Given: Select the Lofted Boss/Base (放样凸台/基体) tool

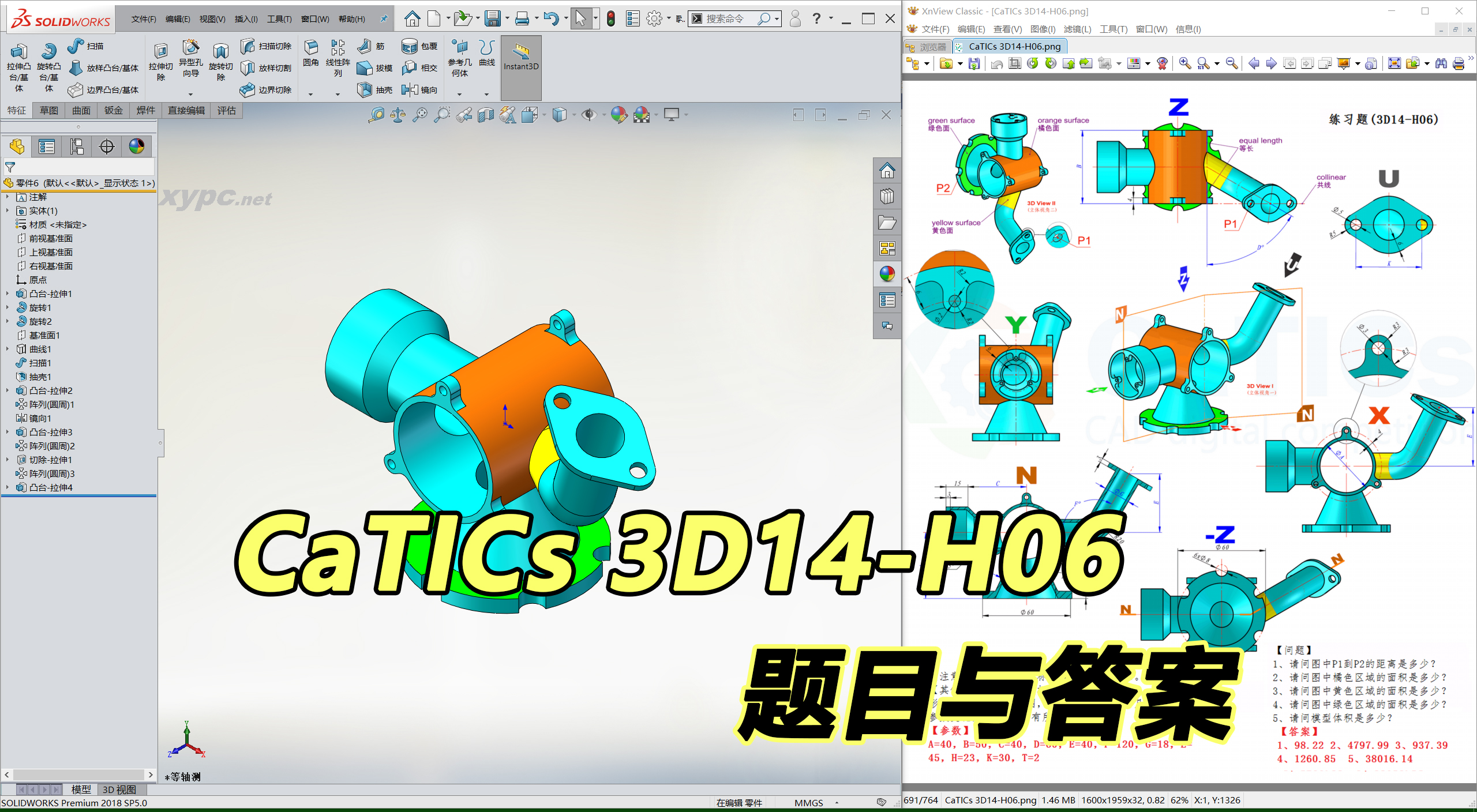Looking at the screenshot, I should [x=104, y=68].
